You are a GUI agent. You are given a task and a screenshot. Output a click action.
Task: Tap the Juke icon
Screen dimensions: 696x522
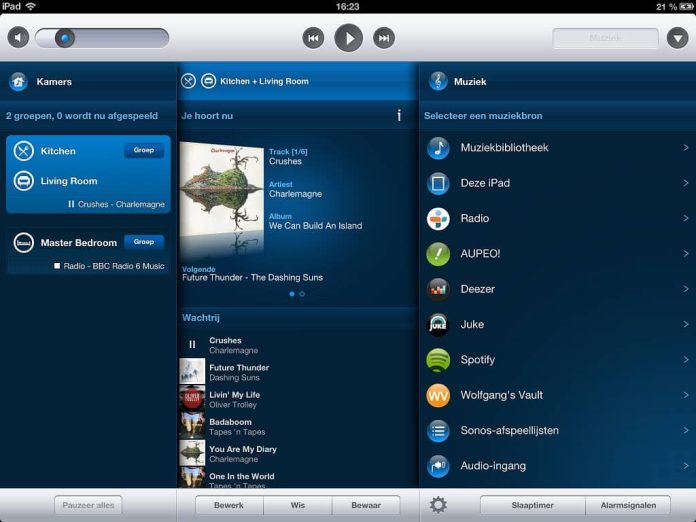438,324
